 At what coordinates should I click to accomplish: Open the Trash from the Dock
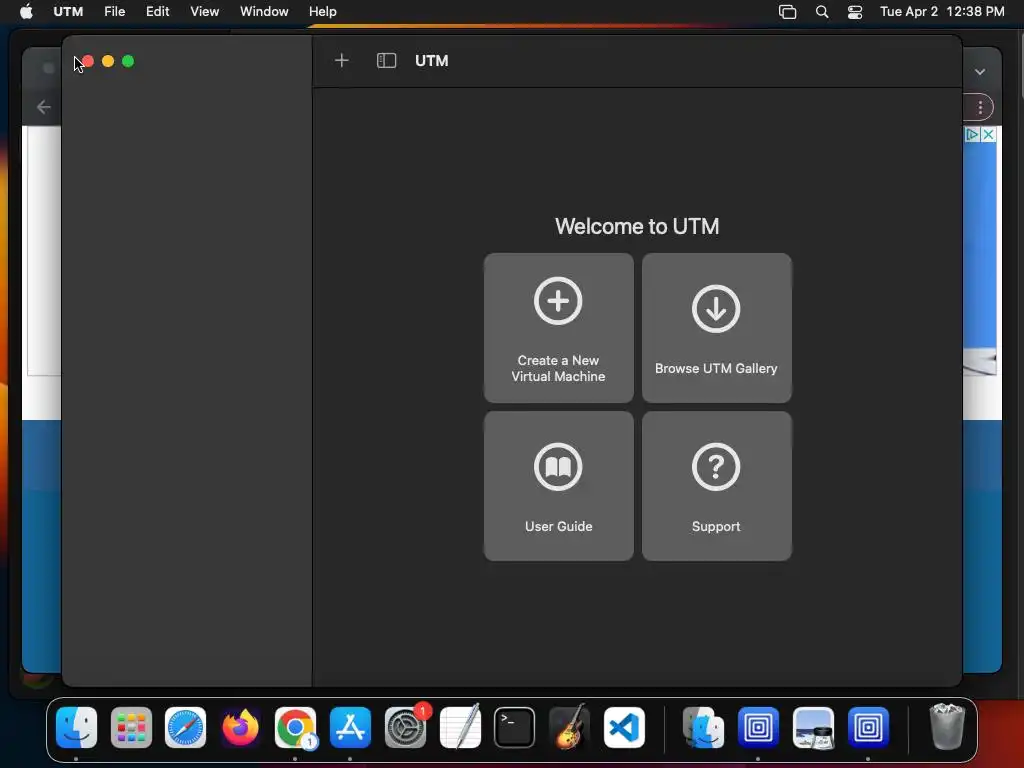click(x=946, y=726)
